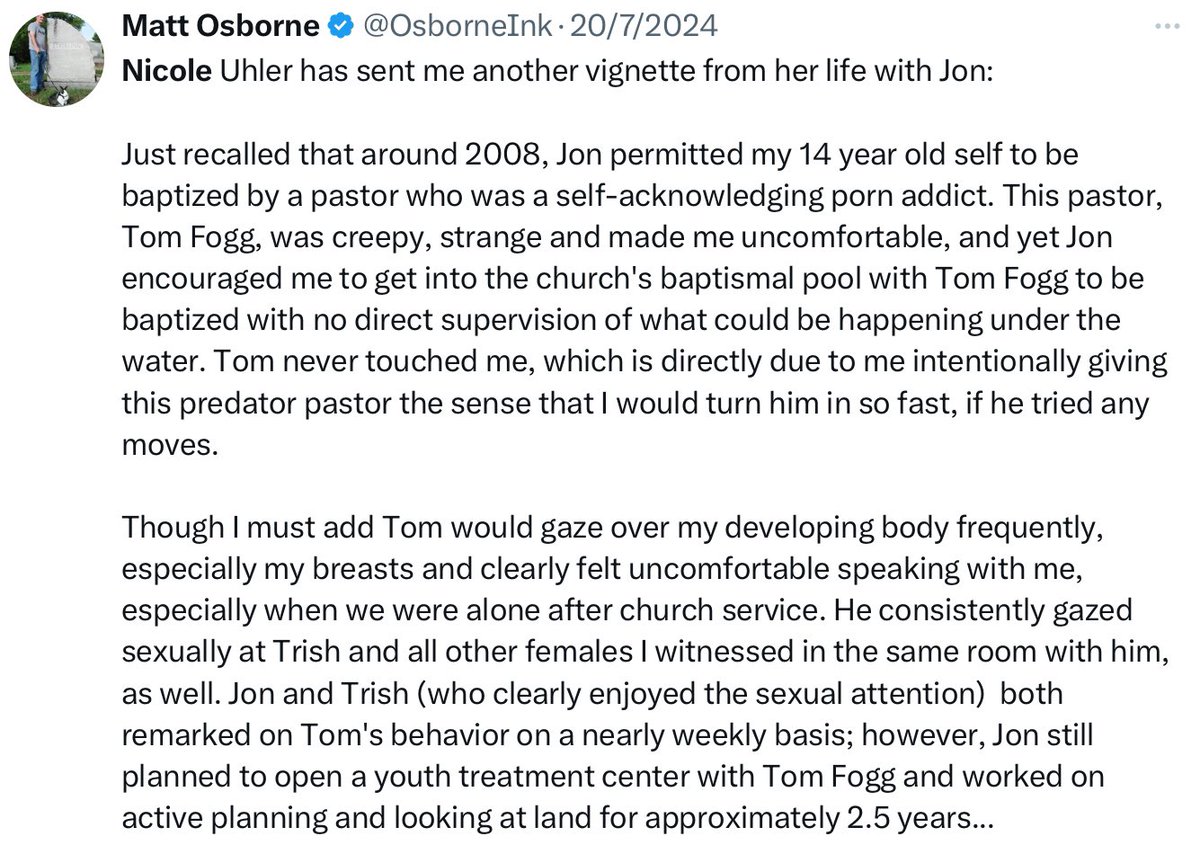Click the blue verified badge icon

(340, 27)
